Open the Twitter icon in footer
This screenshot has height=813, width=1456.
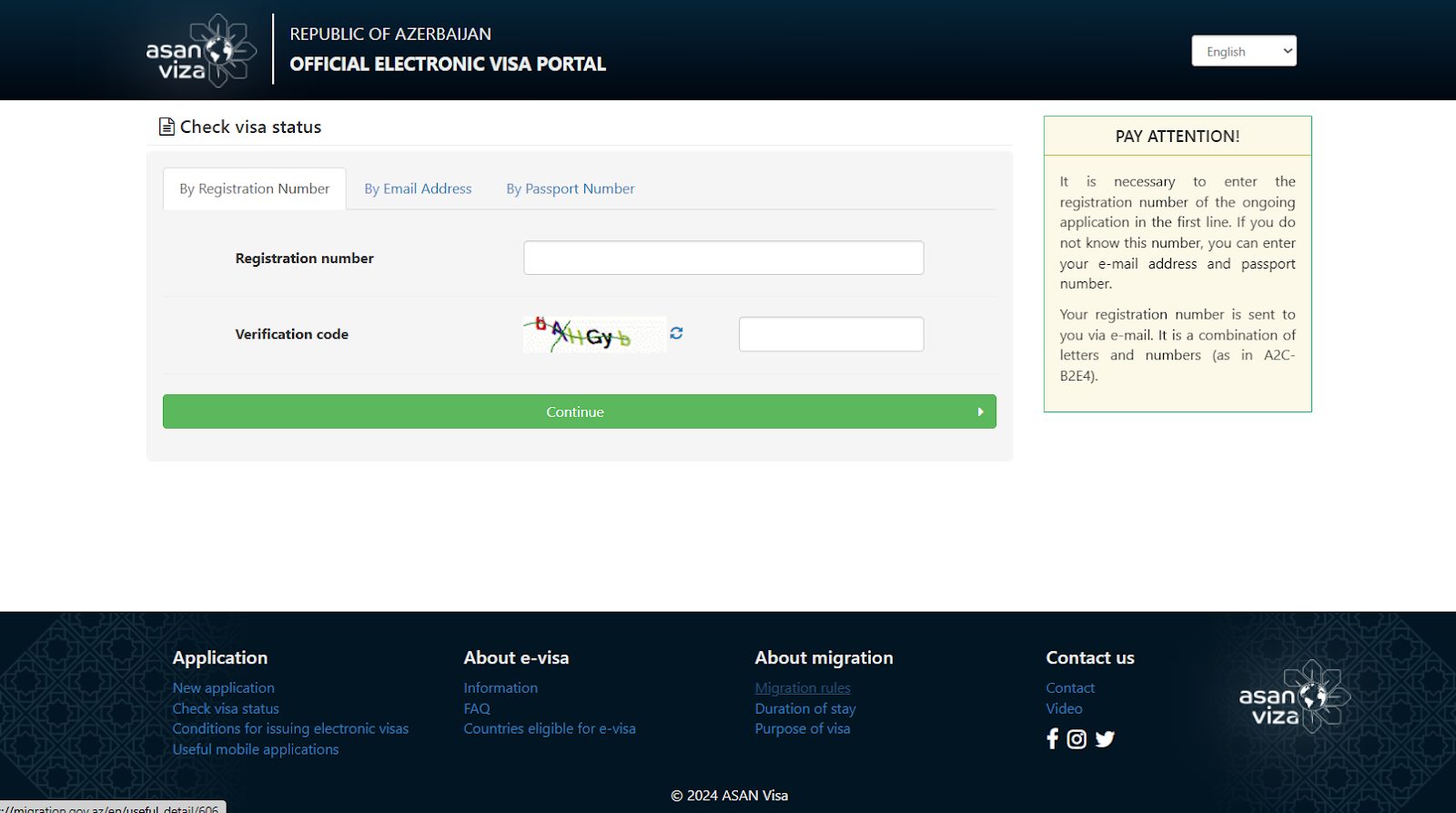[1105, 739]
